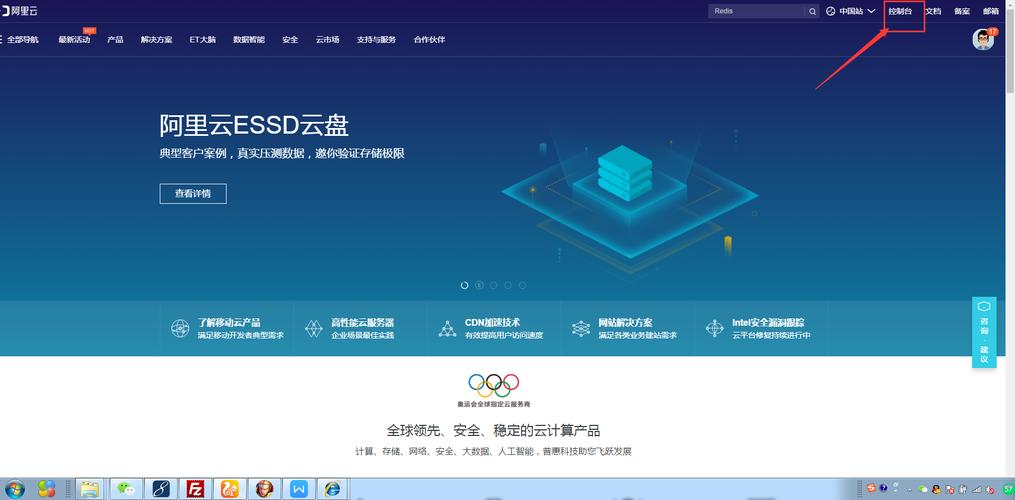Click the 阿里云ESSD云盘 banner title
Screen dimensions: 1015x500
[254, 126]
